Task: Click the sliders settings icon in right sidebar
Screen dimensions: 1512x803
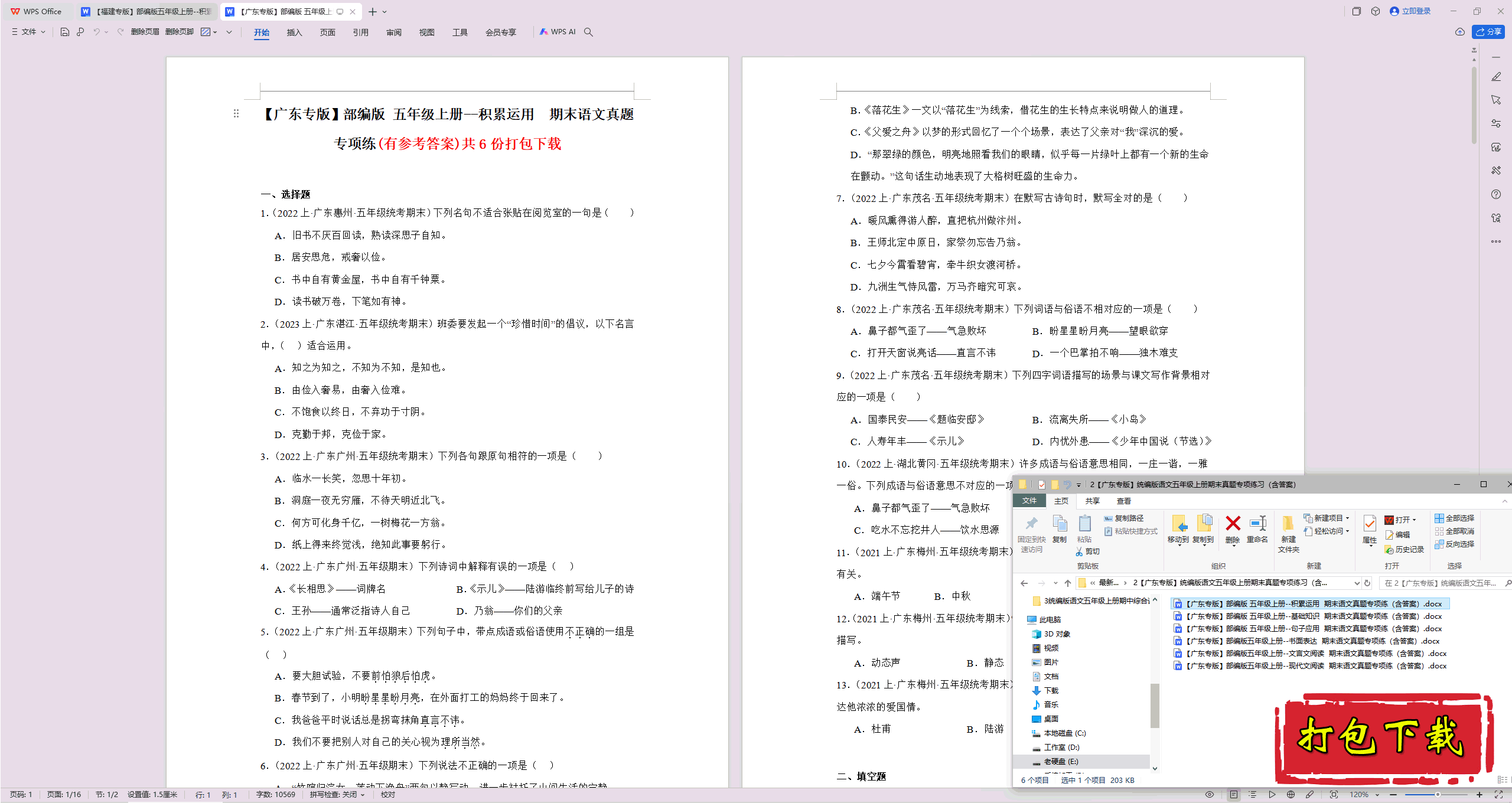Action: [1496, 123]
